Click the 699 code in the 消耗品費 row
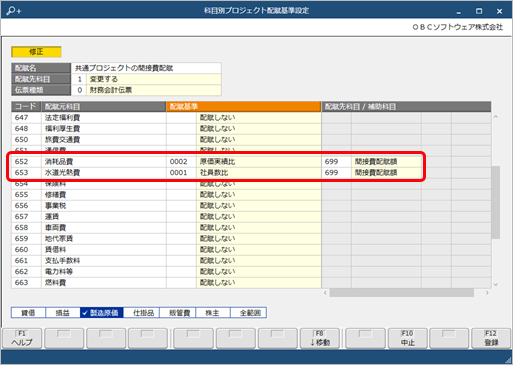The image size is (513, 365). click(336, 162)
